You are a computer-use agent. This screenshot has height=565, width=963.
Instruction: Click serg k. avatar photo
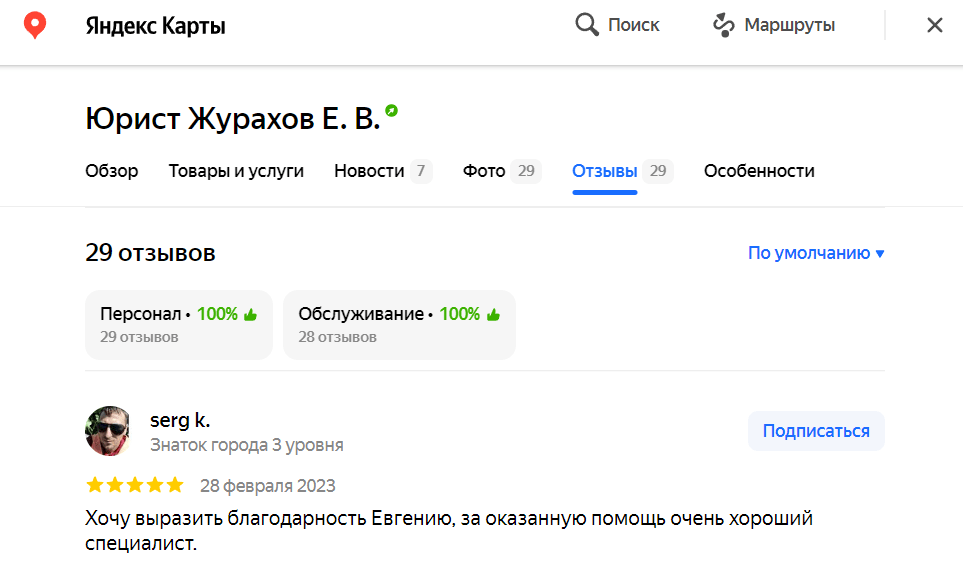(x=109, y=431)
